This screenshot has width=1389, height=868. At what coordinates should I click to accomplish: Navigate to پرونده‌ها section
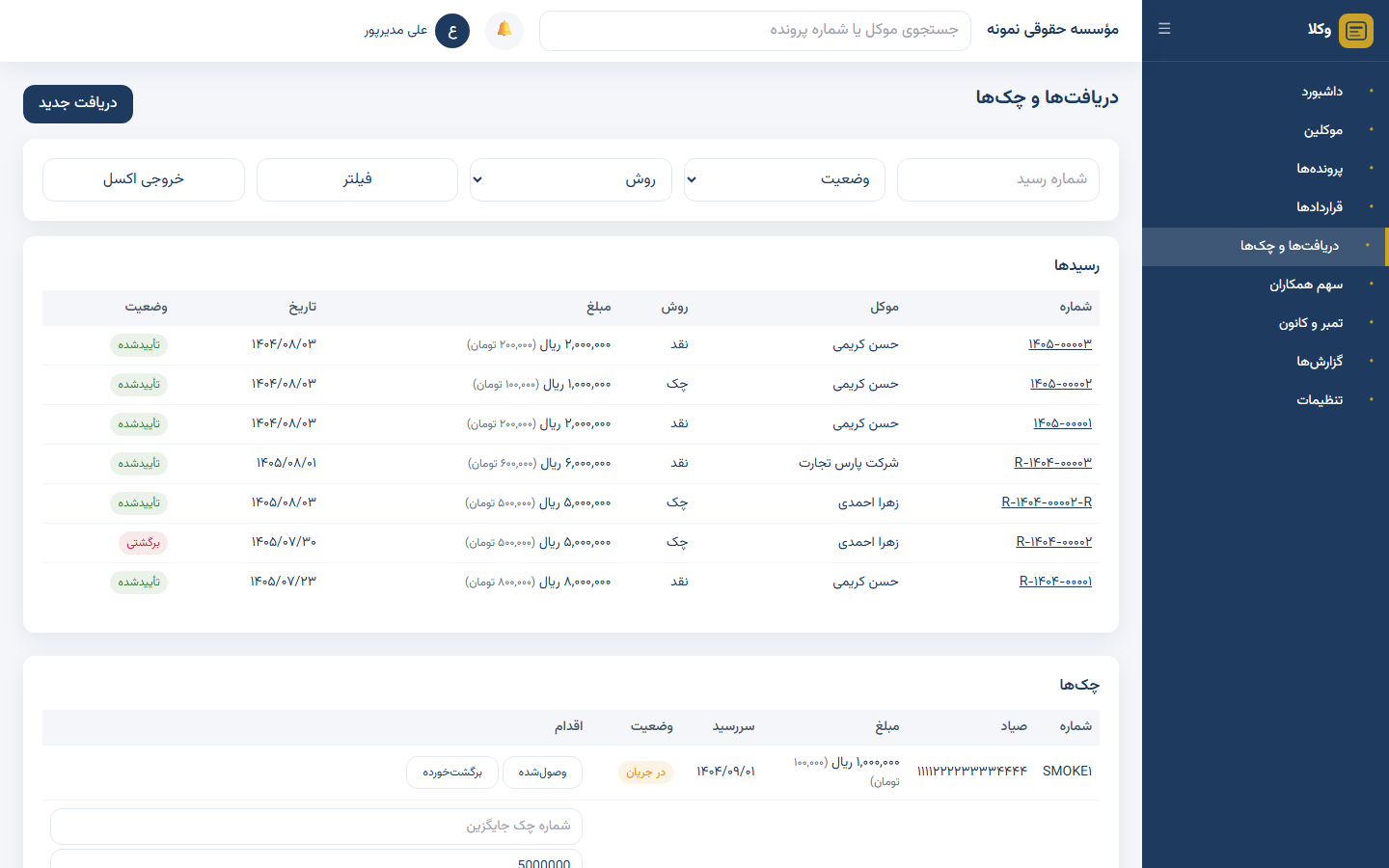click(x=1266, y=169)
